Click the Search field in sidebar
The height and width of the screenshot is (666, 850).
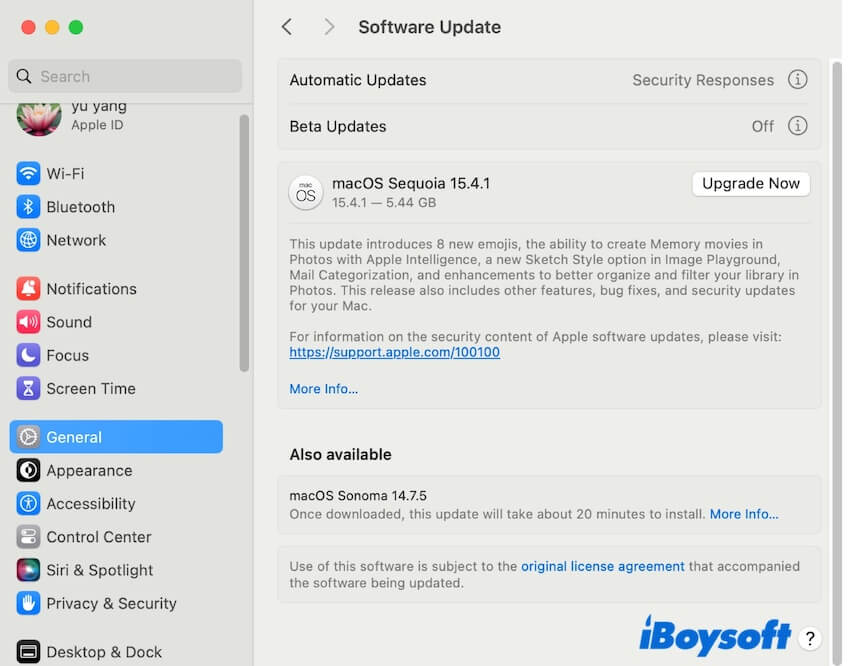click(x=125, y=76)
